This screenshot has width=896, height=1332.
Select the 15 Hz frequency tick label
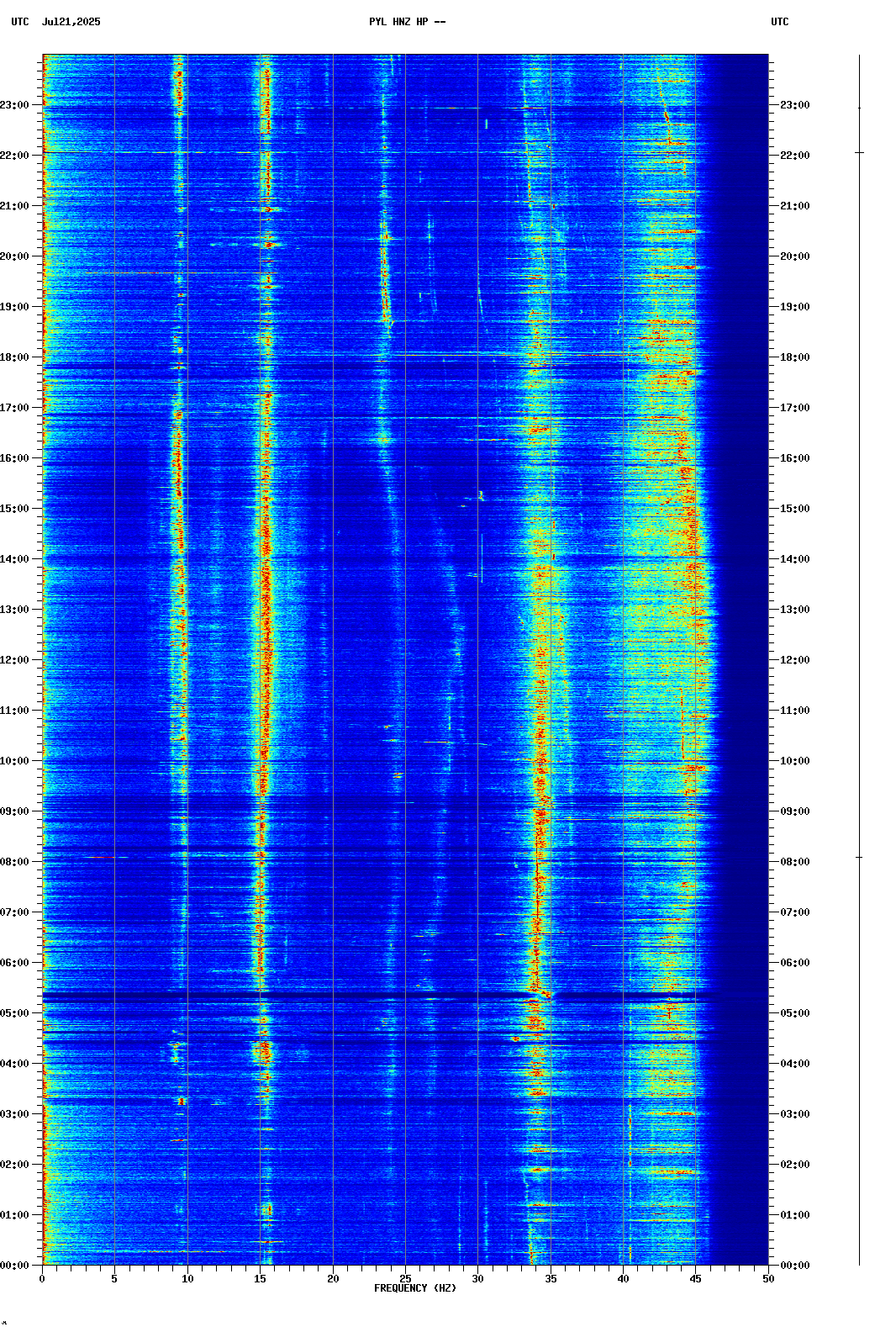[260, 1279]
